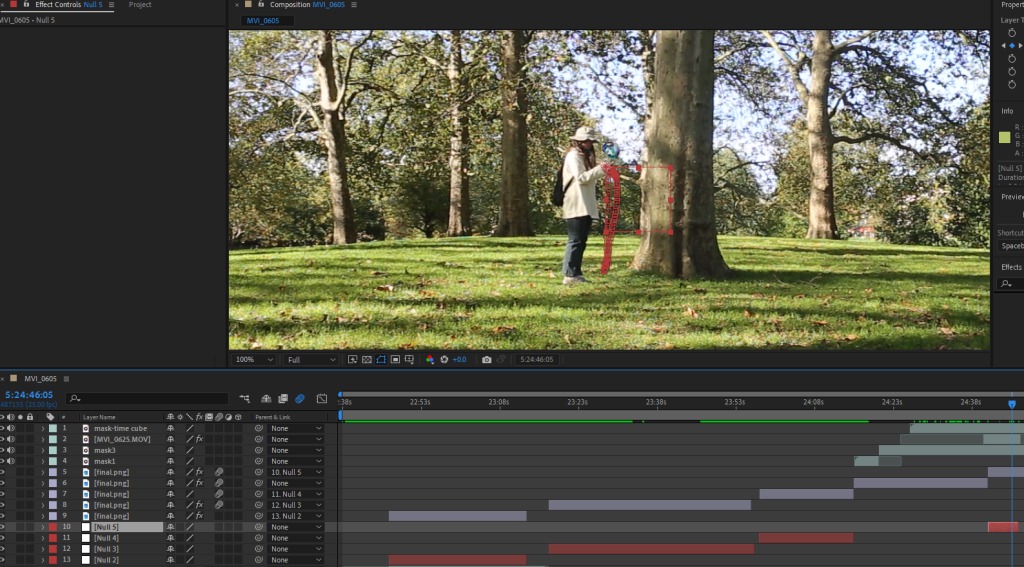Click the pick whip for Null 5 layer
The height and width of the screenshot is (567, 1024).
click(x=259, y=527)
